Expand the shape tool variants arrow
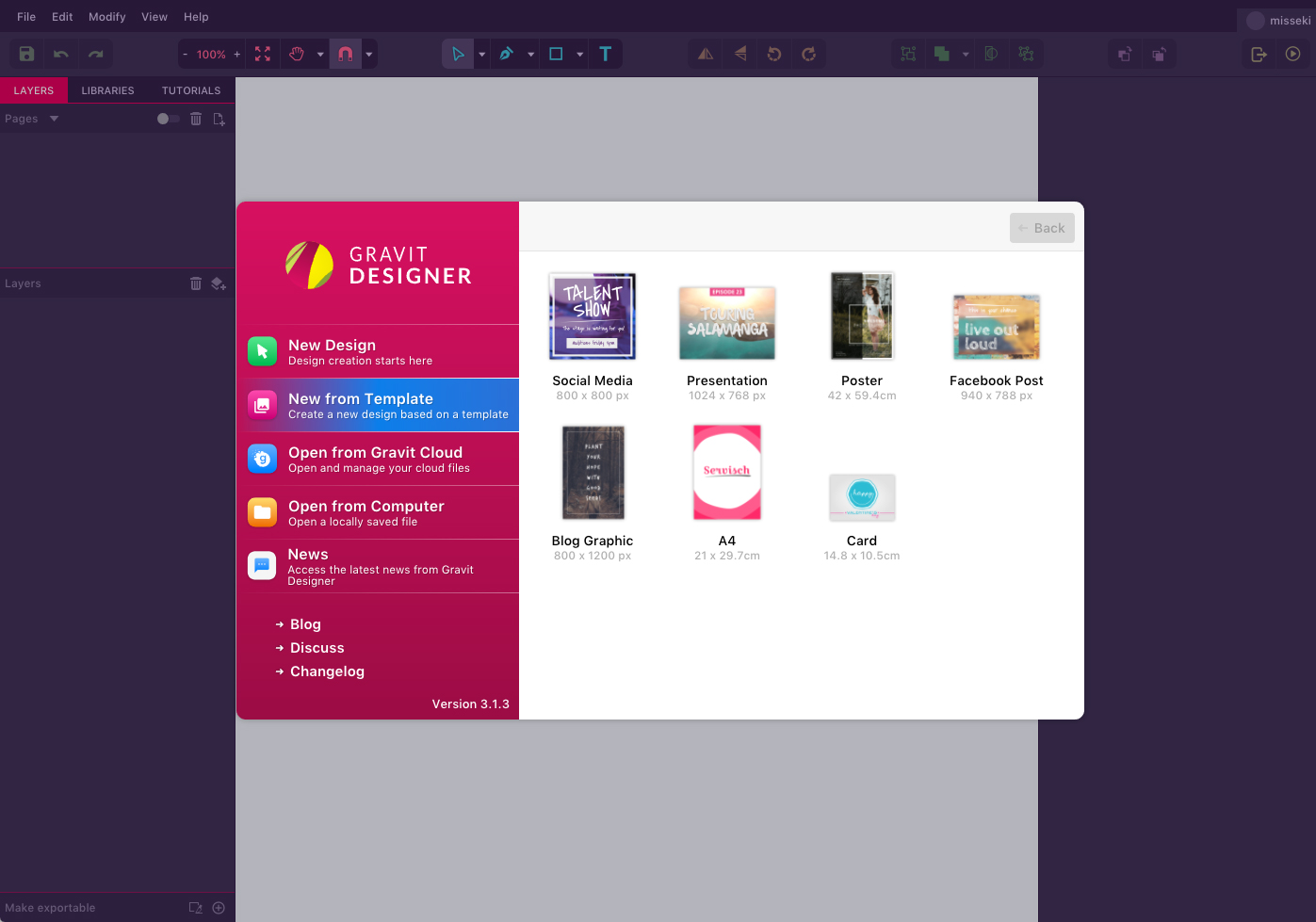The height and width of the screenshot is (922, 1316). click(580, 55)
